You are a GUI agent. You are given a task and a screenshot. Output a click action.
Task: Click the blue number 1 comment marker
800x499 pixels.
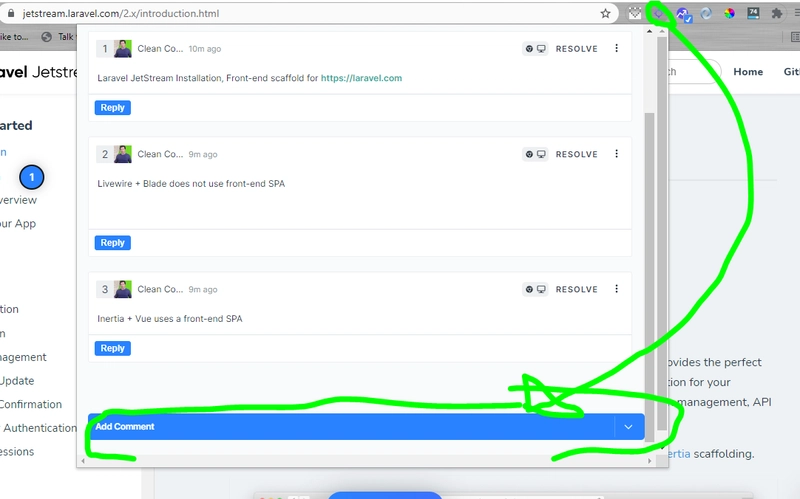pos(32,177)
